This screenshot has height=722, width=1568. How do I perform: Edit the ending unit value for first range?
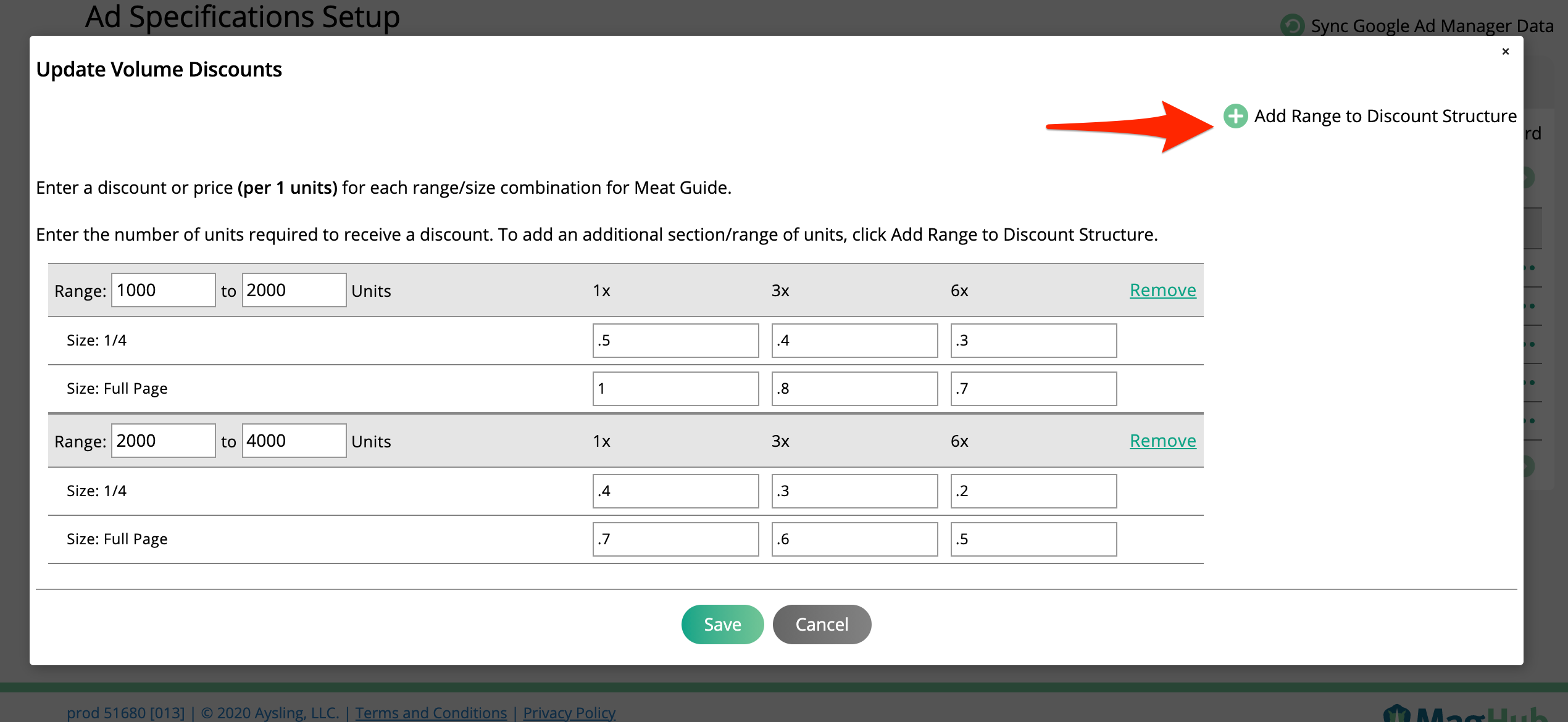click(294, 290)
